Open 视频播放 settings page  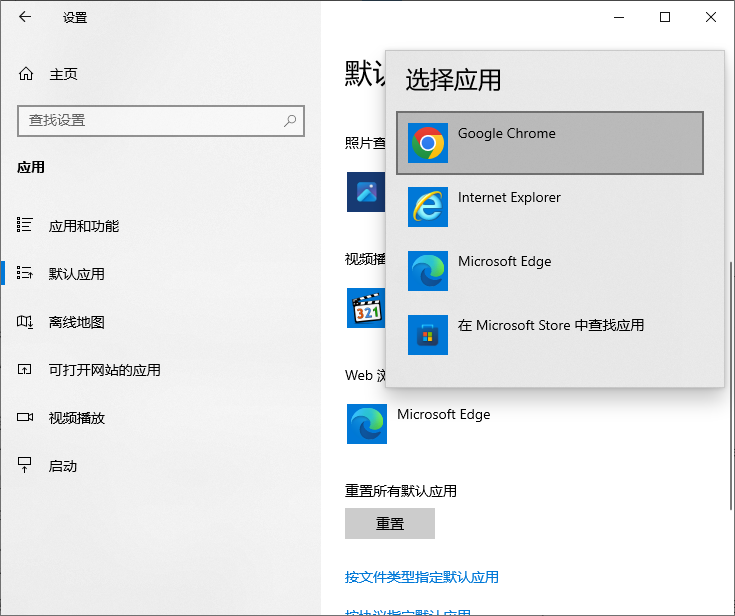tap(77, 418)
